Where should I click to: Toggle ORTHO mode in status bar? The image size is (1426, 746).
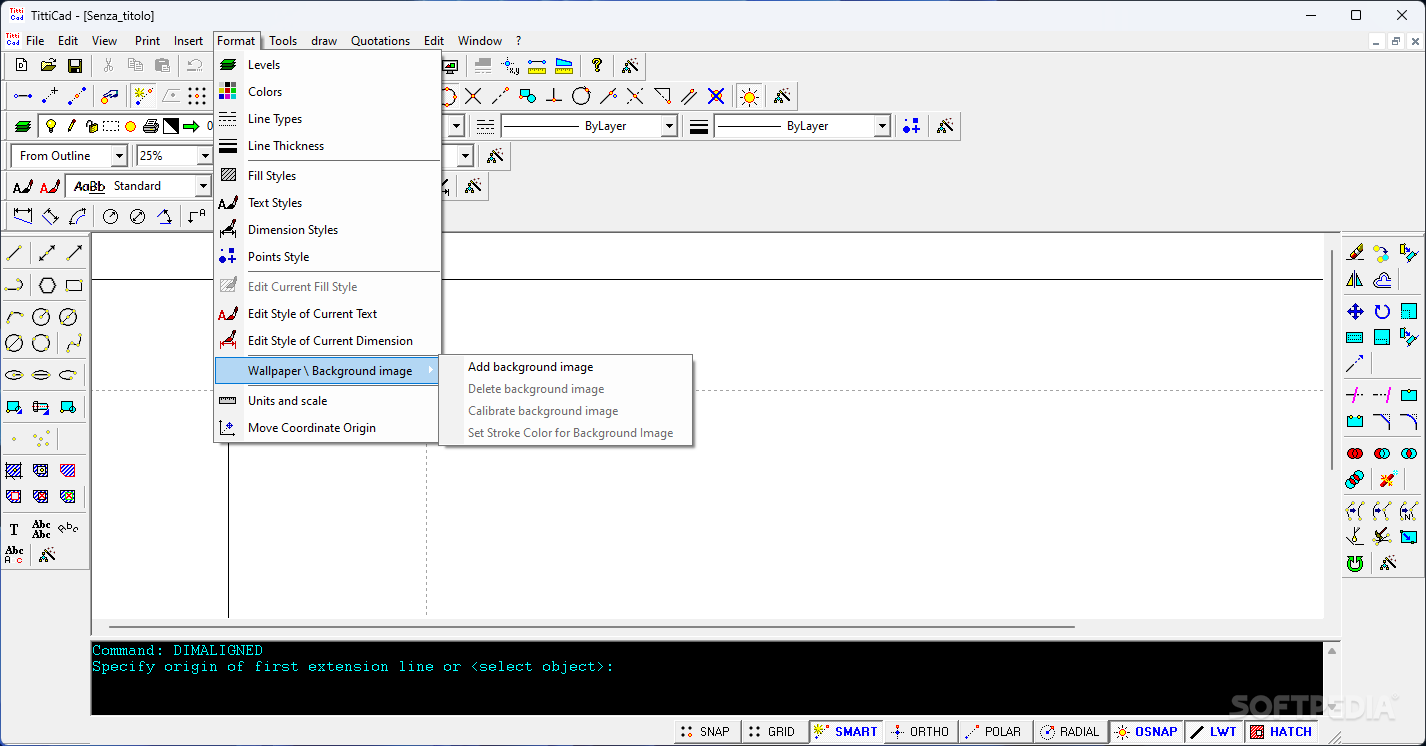pyautogui.click(x=920, y=732)
